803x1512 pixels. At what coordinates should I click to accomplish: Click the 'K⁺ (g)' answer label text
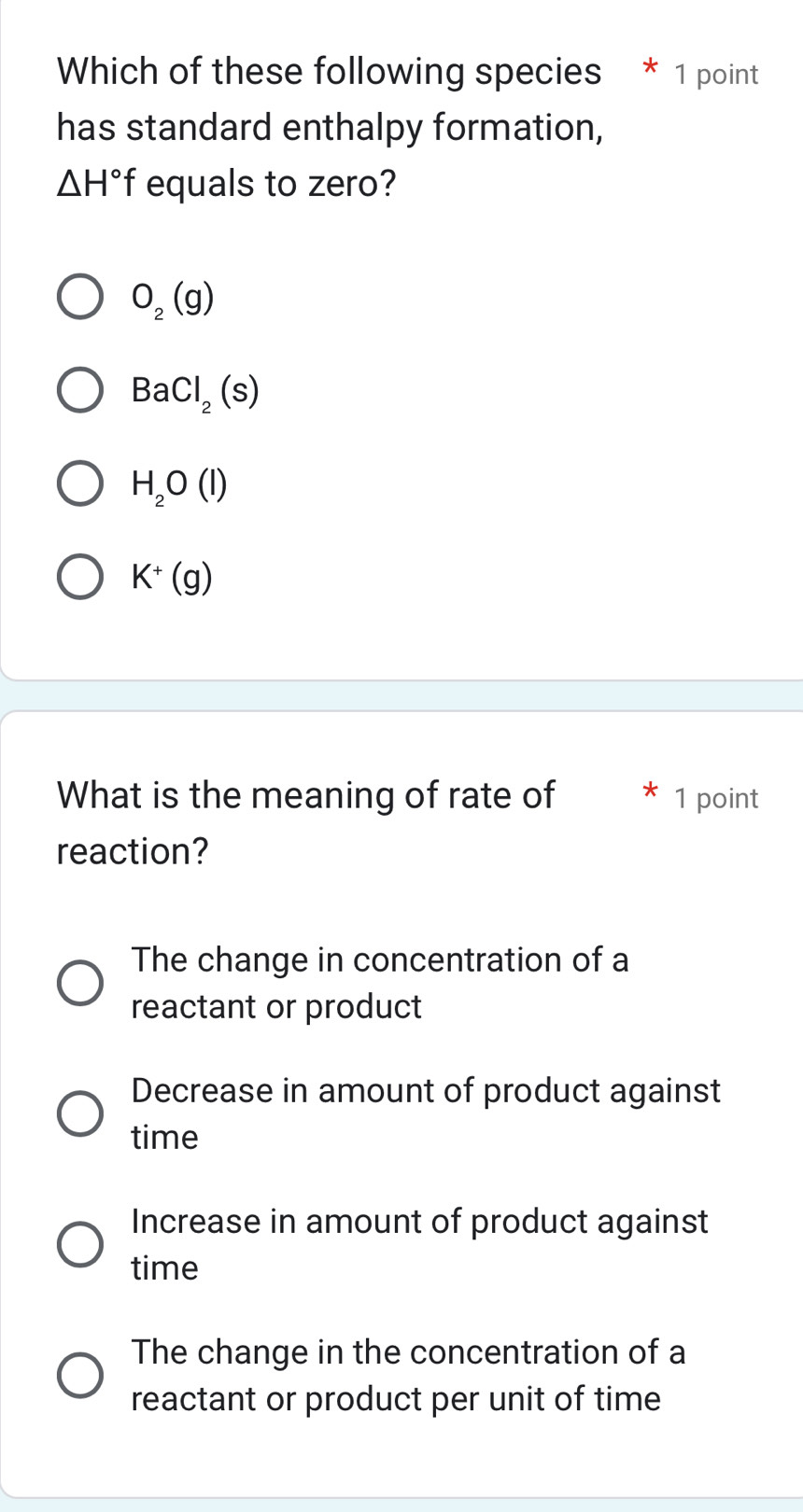172,579
